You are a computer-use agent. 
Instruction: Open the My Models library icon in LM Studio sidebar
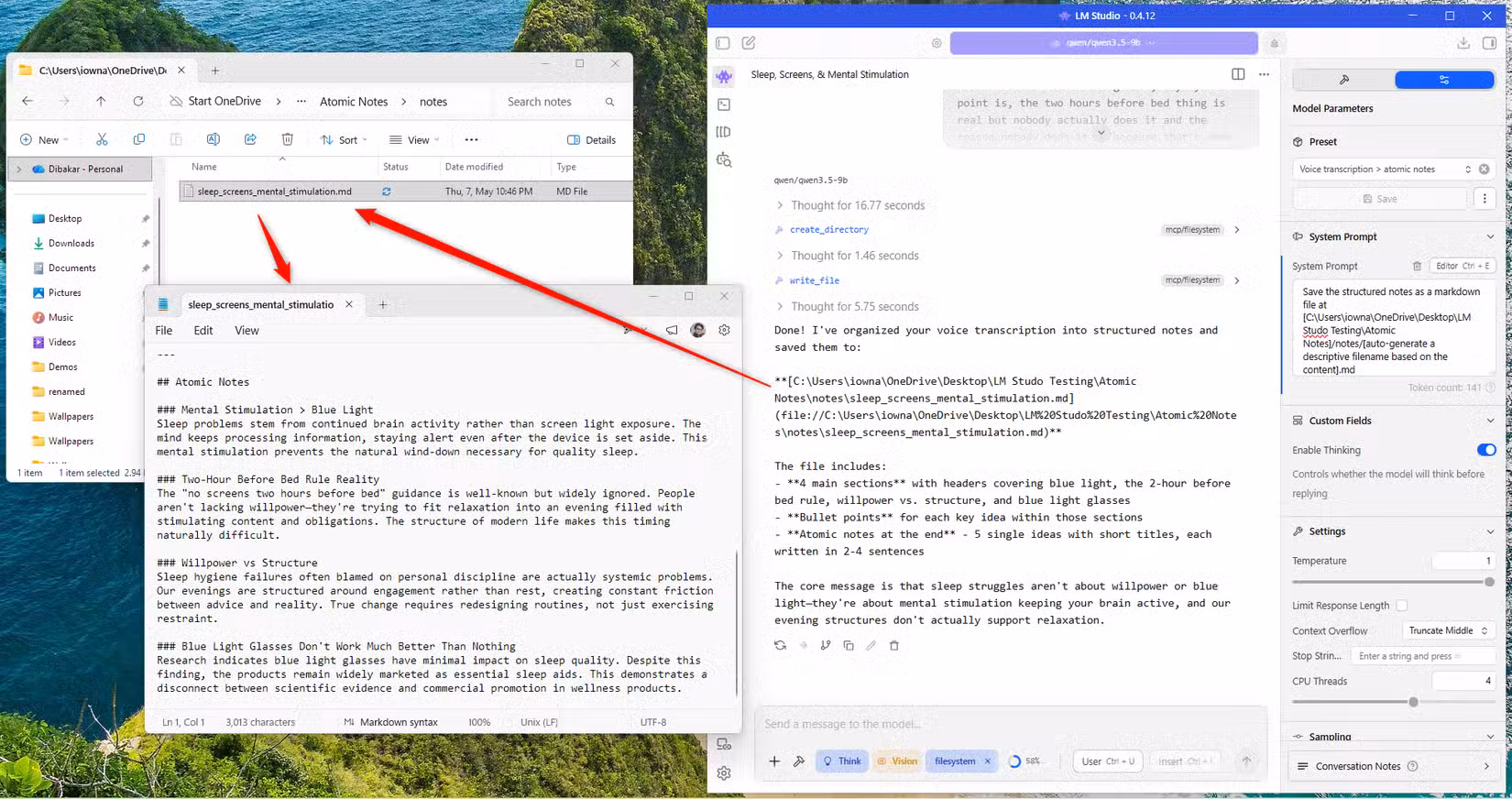coord(724,132)
